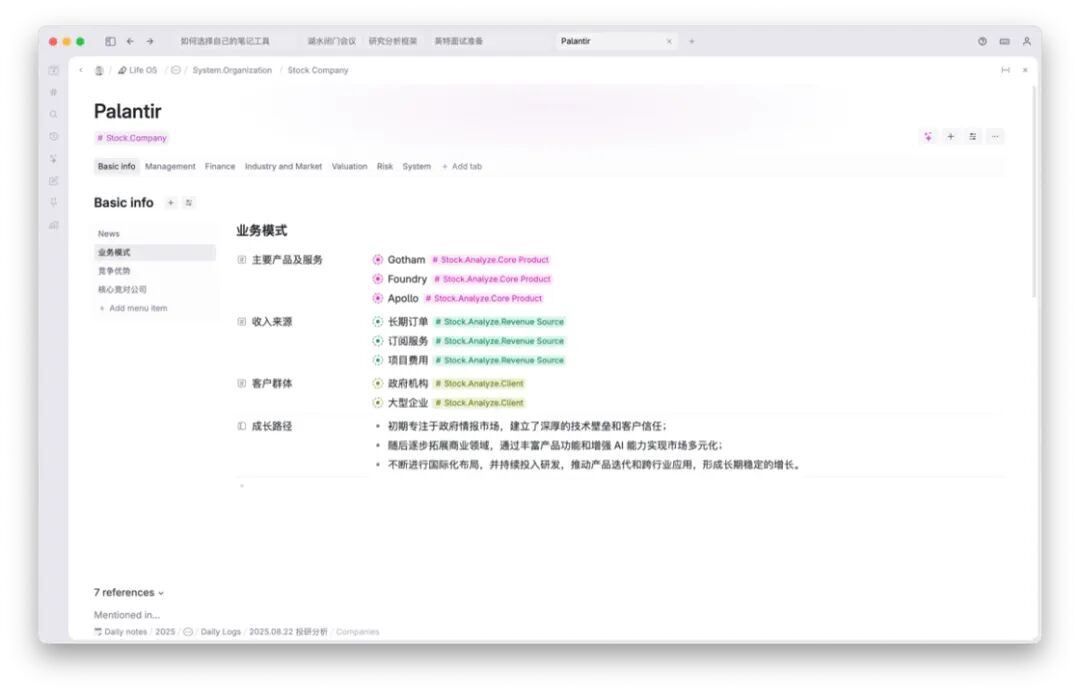Expand the 成长路径 field icon

point(242,427)
